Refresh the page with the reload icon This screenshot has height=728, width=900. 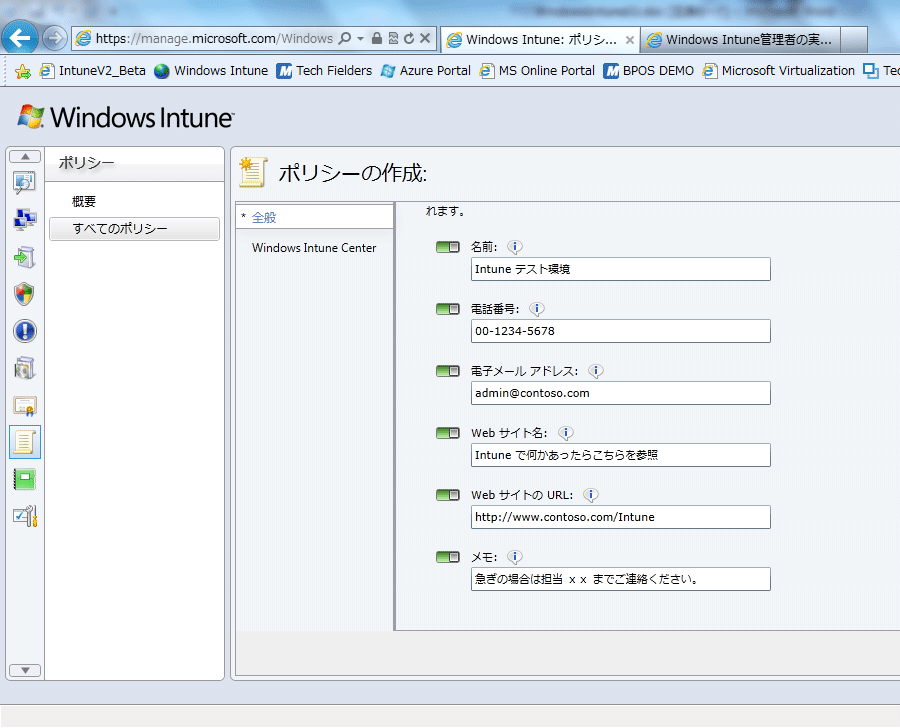(x=409, y=38)
